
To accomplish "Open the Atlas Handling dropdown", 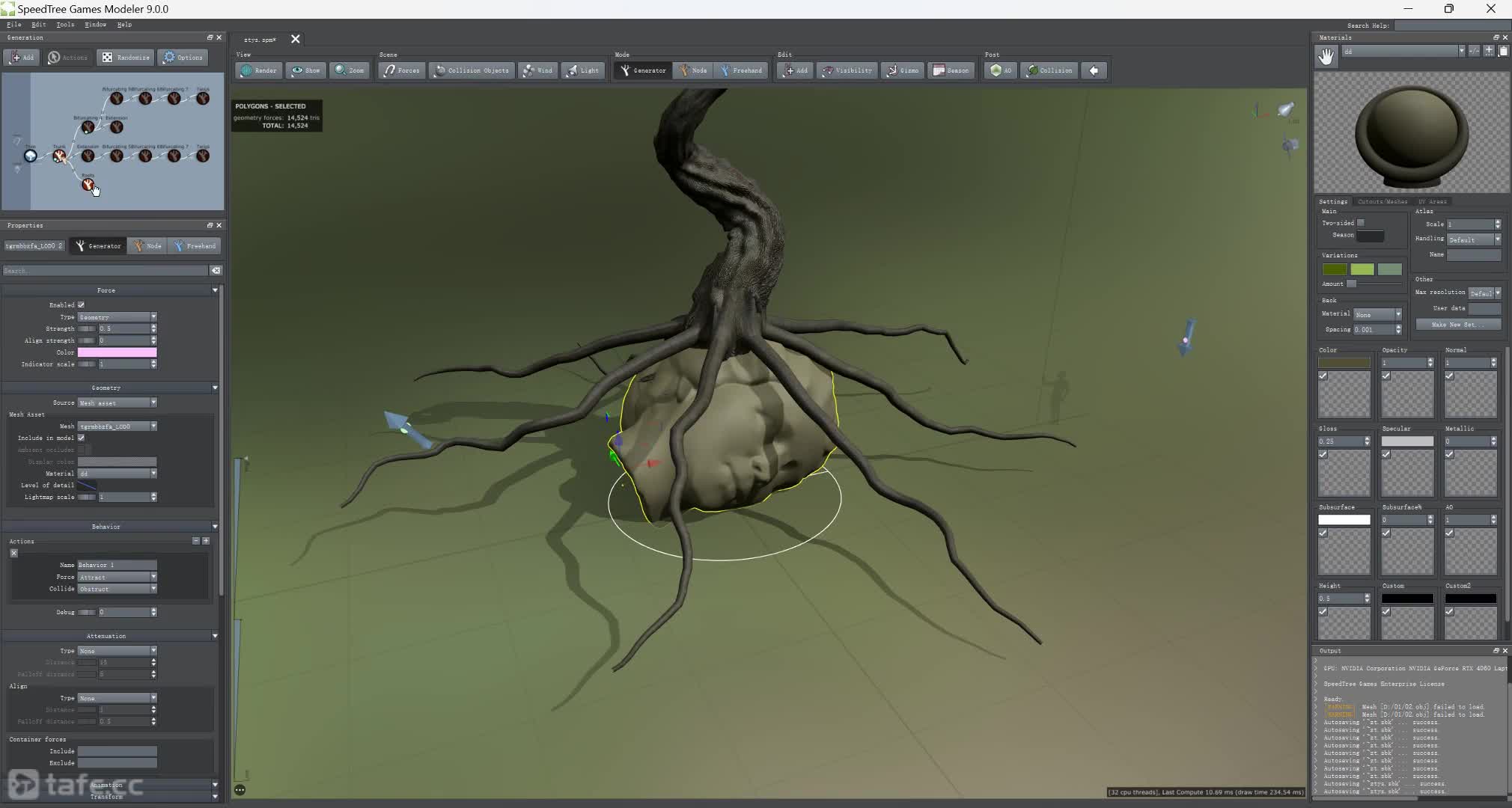I will tap(1474, 239).
